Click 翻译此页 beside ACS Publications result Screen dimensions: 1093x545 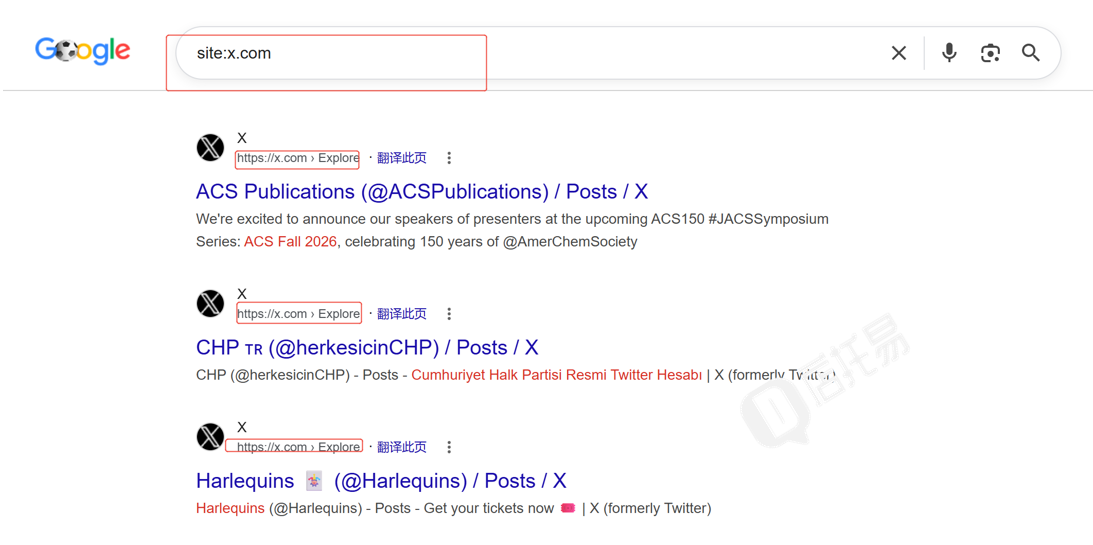coord(402,158)
